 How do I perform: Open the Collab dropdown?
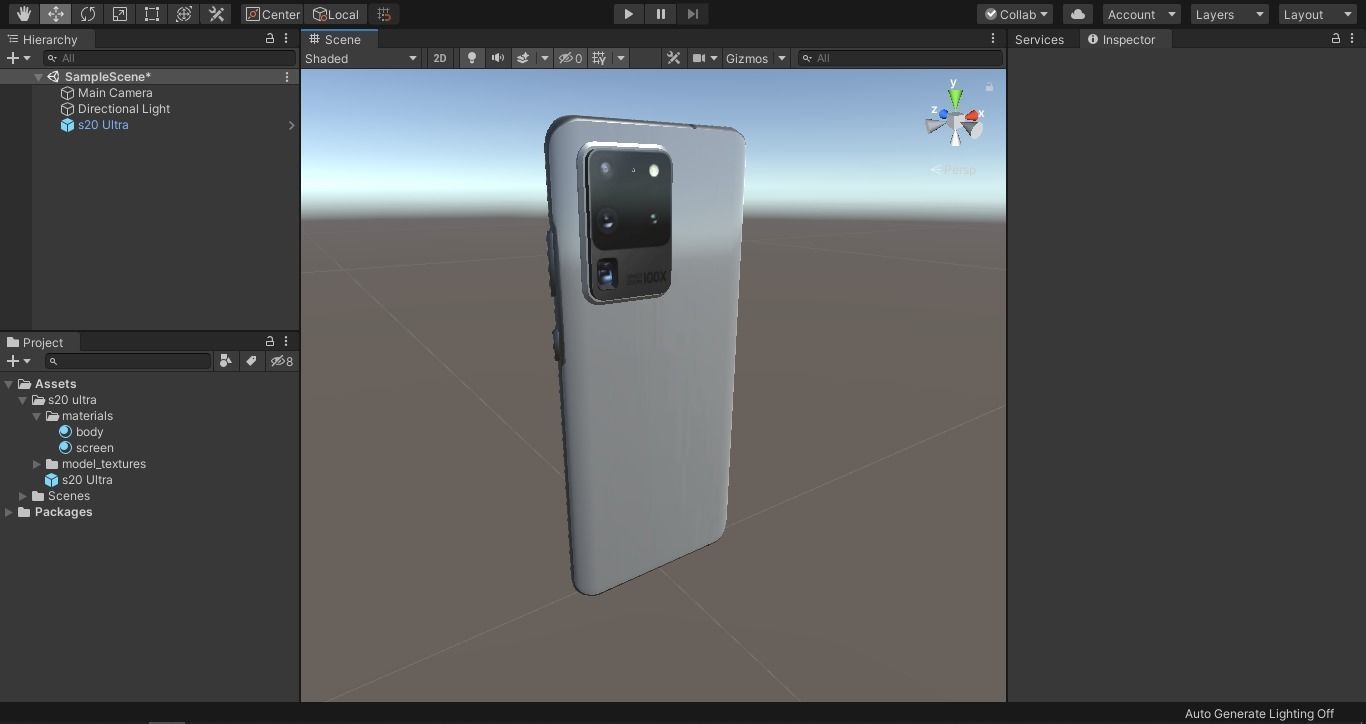[1015, 14]
